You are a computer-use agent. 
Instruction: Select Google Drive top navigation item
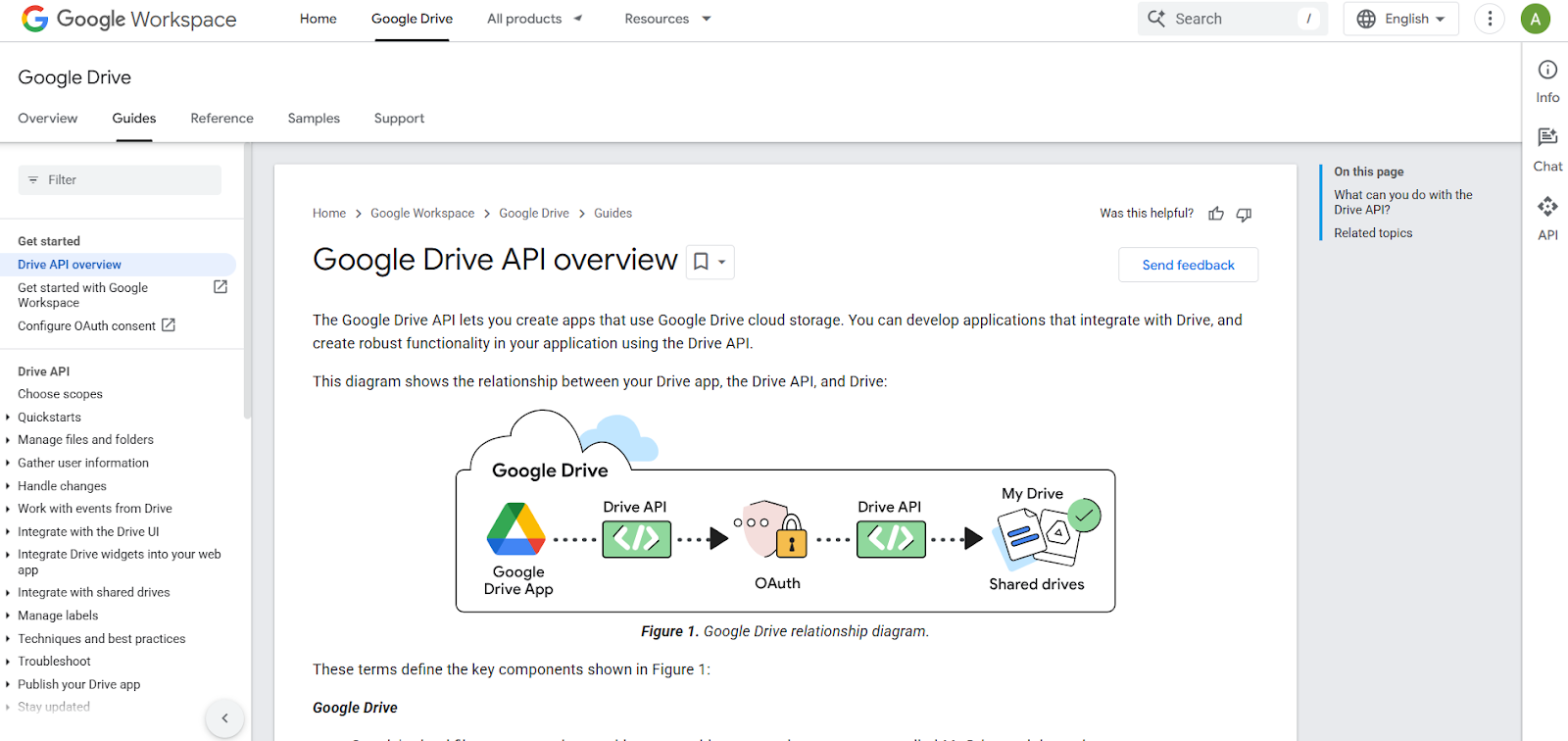412,19
